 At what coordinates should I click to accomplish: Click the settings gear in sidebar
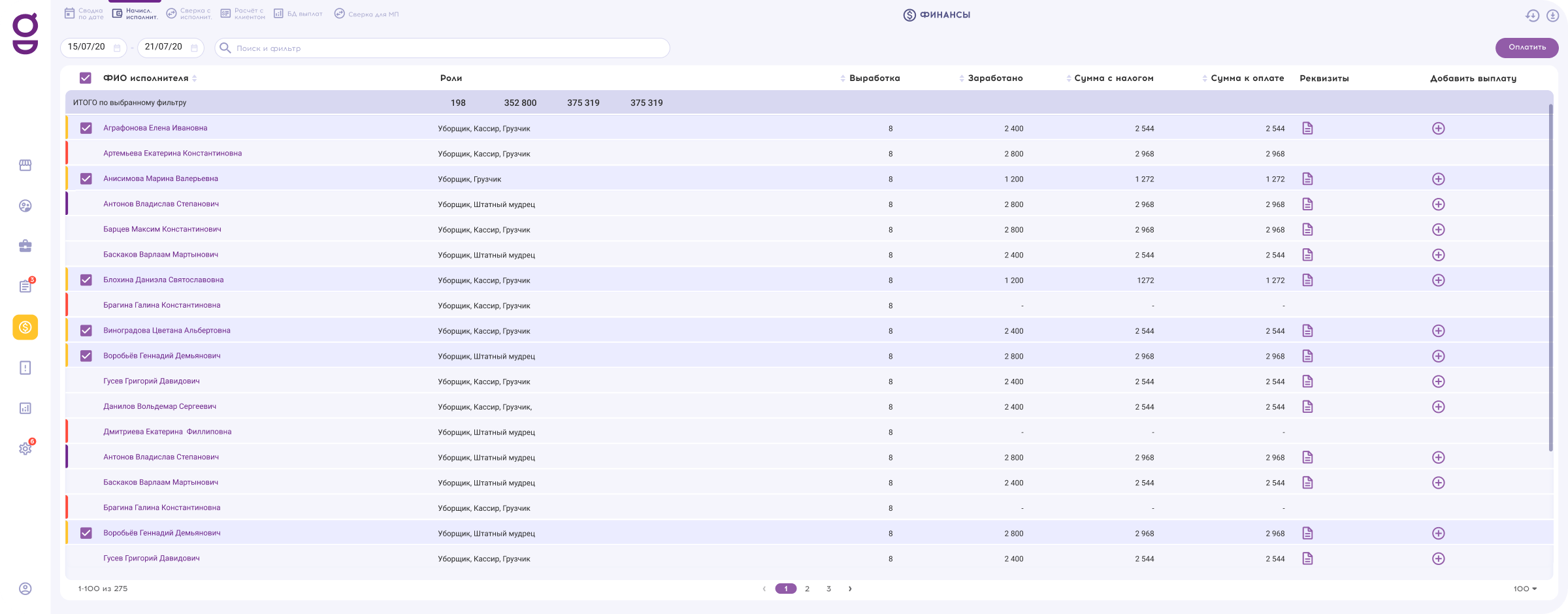(25, 449)
